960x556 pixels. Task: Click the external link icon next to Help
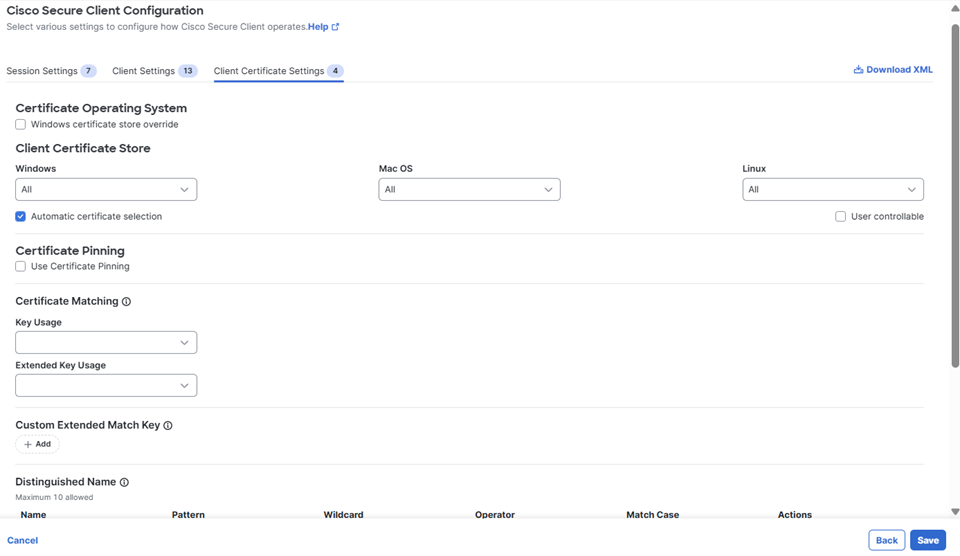point(335,27)
